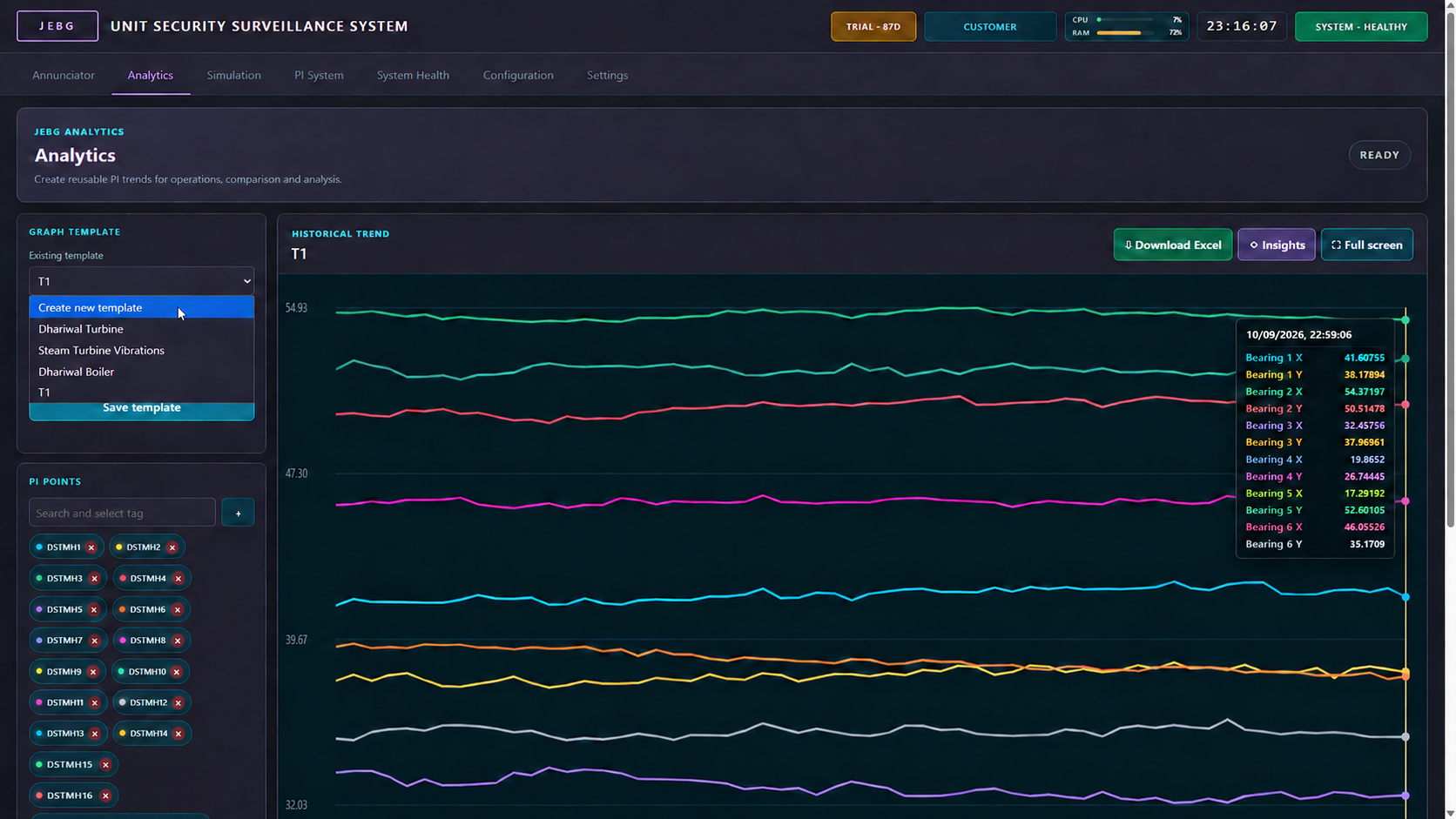Click the SYSTEM - HEALTHY status button
1456x819 pixels.
click(1361, 26)
